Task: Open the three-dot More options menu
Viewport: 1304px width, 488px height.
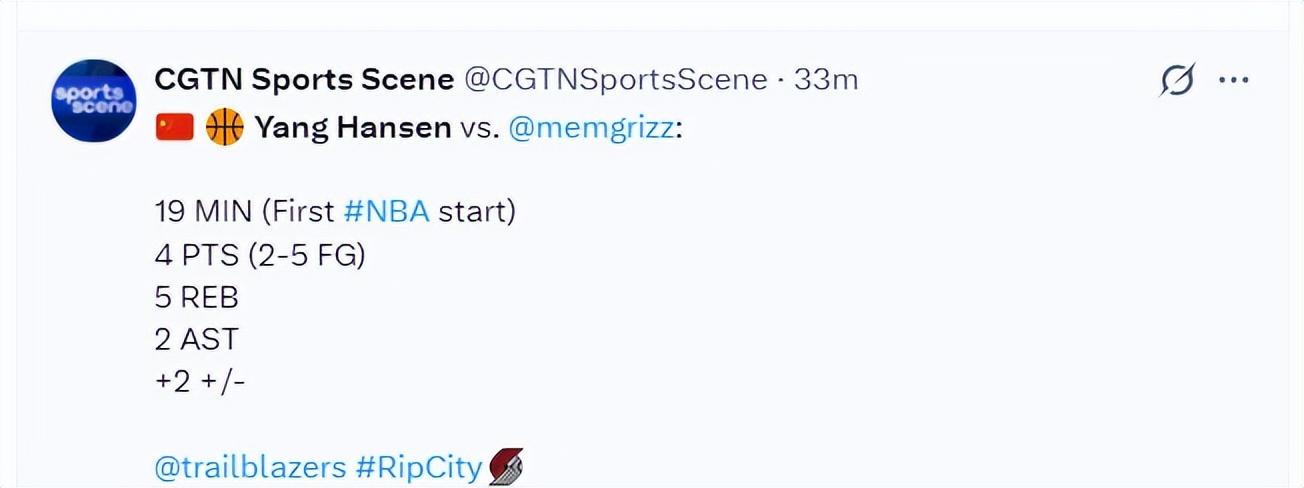Action: tap(1234, 80)
